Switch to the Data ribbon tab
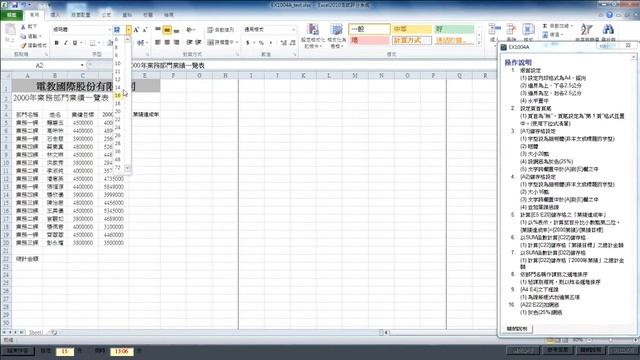The image size is (640, 360). point(127,15)
